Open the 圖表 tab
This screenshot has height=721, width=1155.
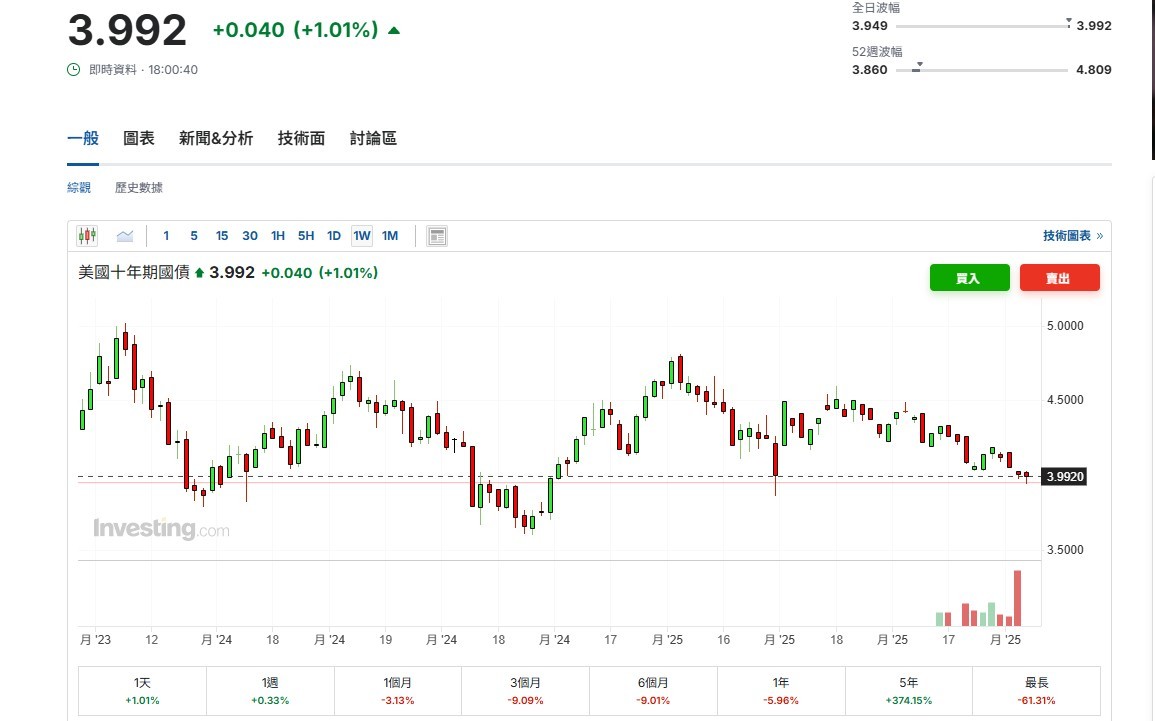[139, 139]
